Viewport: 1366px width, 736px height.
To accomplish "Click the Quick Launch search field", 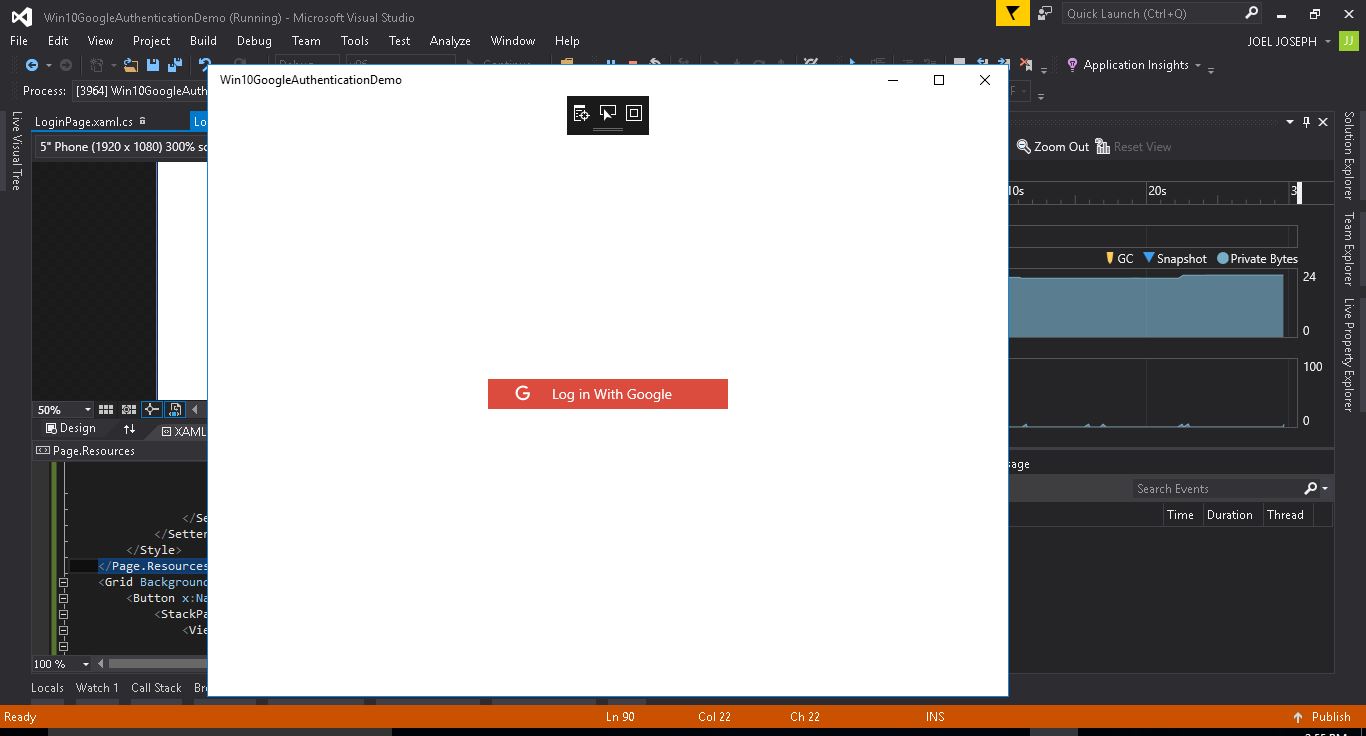I will 1150,13.
